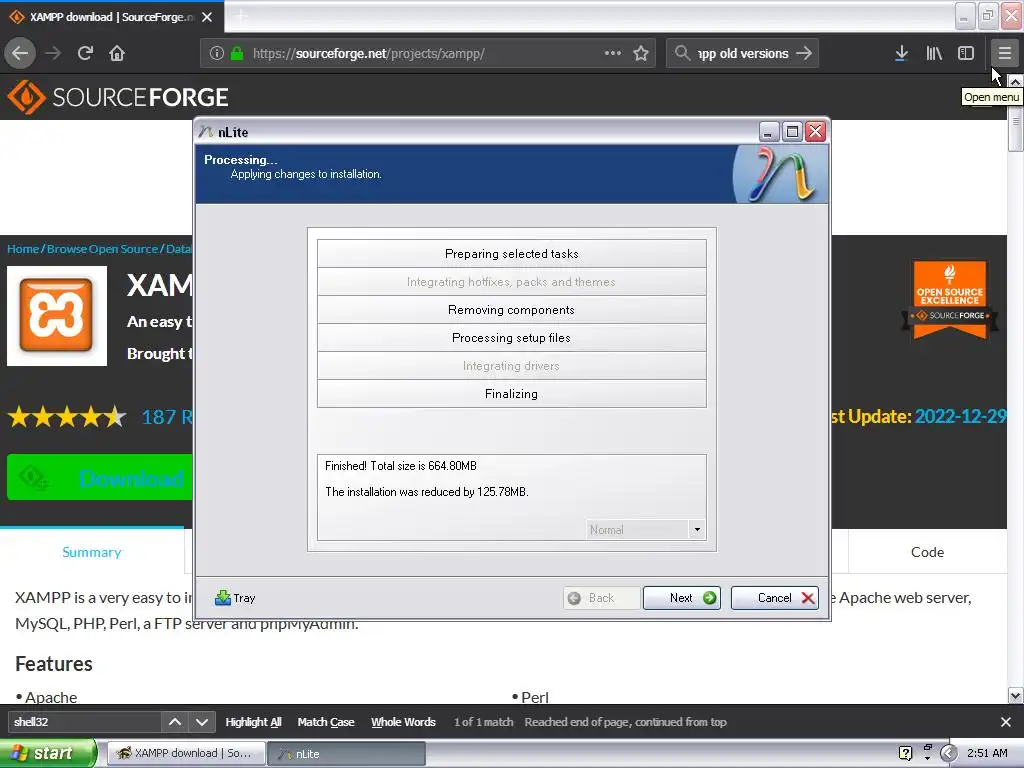This screenshot has height=768, width=1024.
Task: Open the Firefox downloads panel
Action: (x=901, y=54)
